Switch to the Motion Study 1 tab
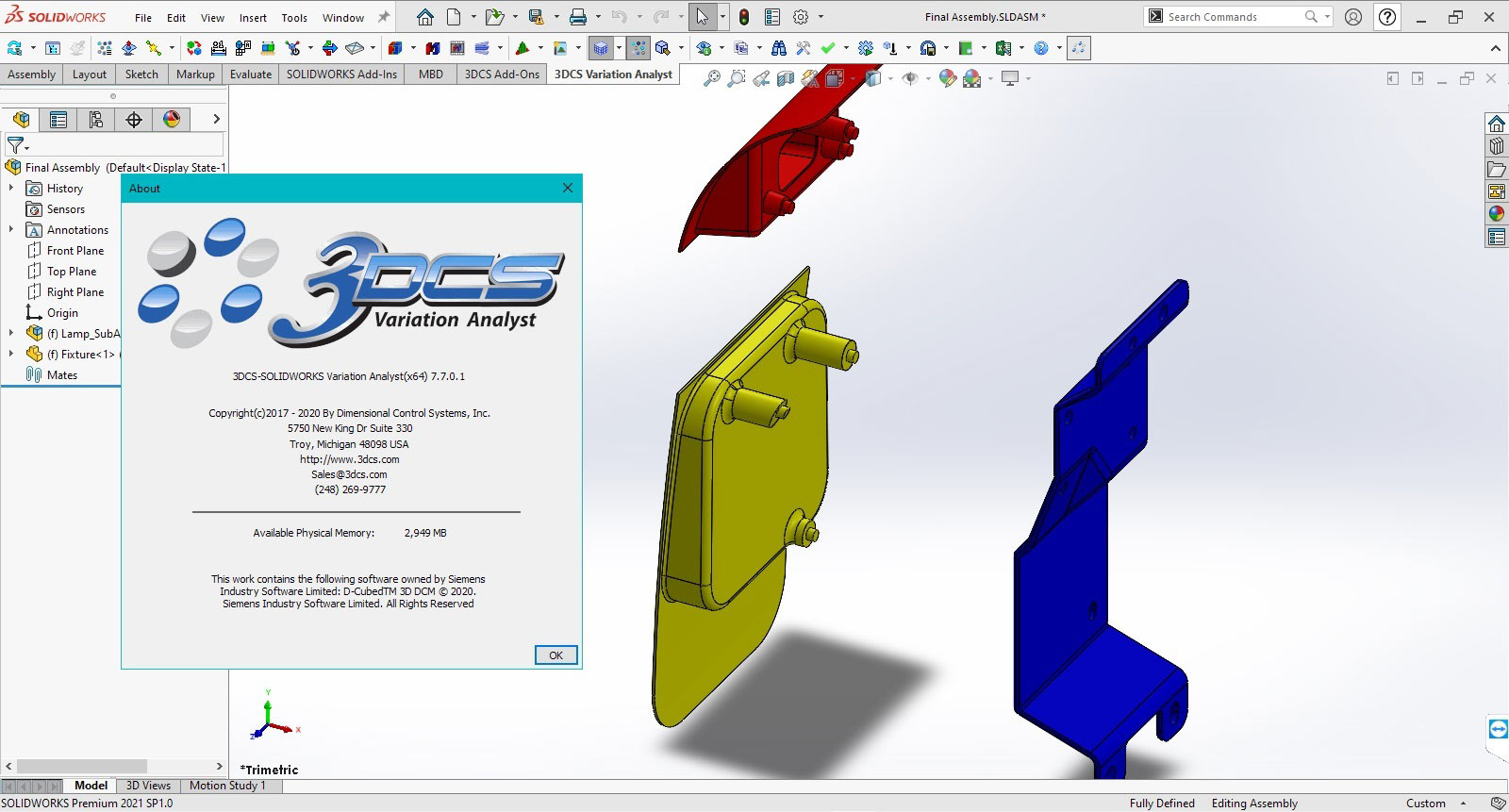The width and height of the screenshot is (1509, 812). pyautogui.click(x=227, y=786)
